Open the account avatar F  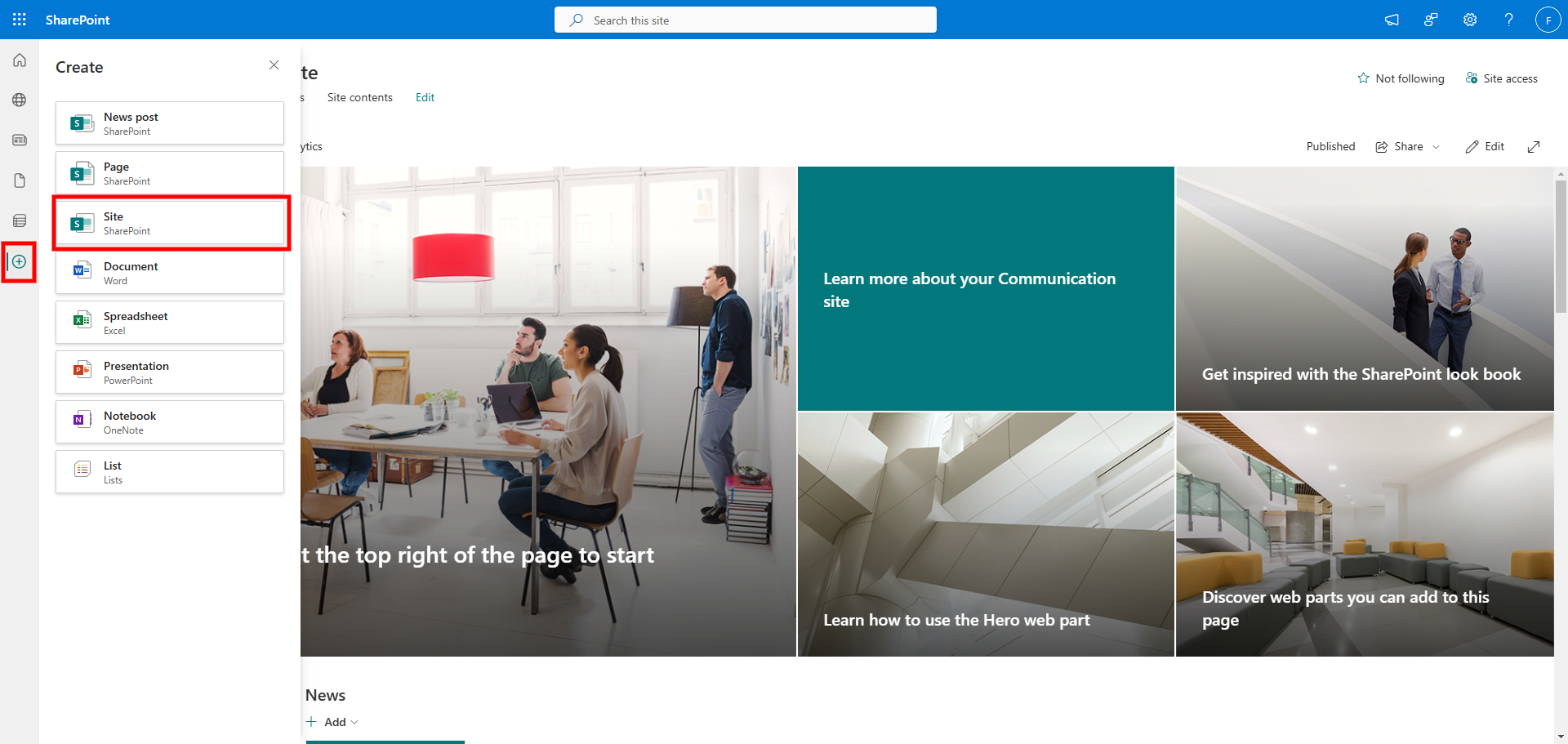coord(1548,20)
